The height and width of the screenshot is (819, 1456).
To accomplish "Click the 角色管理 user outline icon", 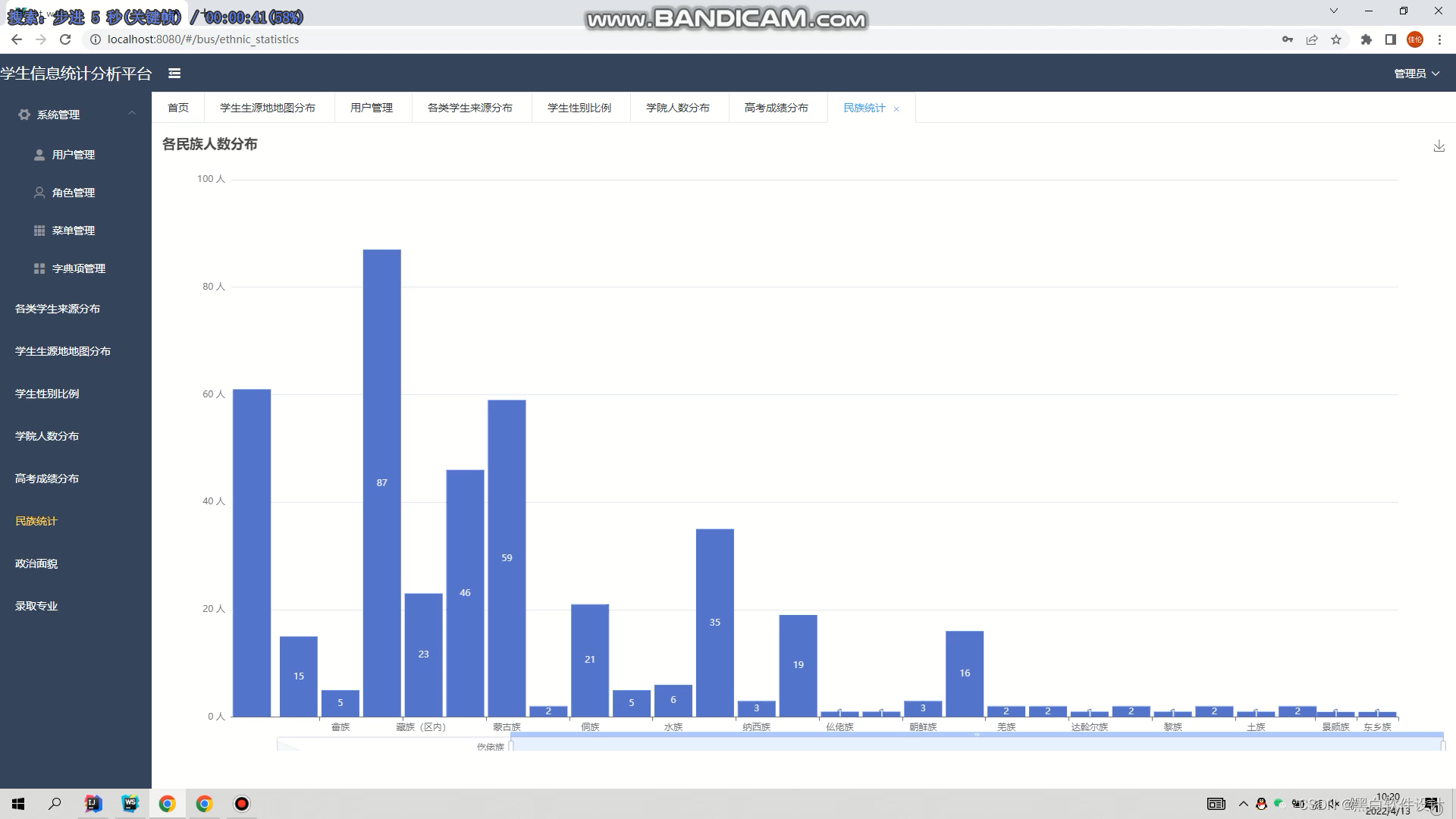I will tap(39, 193).
